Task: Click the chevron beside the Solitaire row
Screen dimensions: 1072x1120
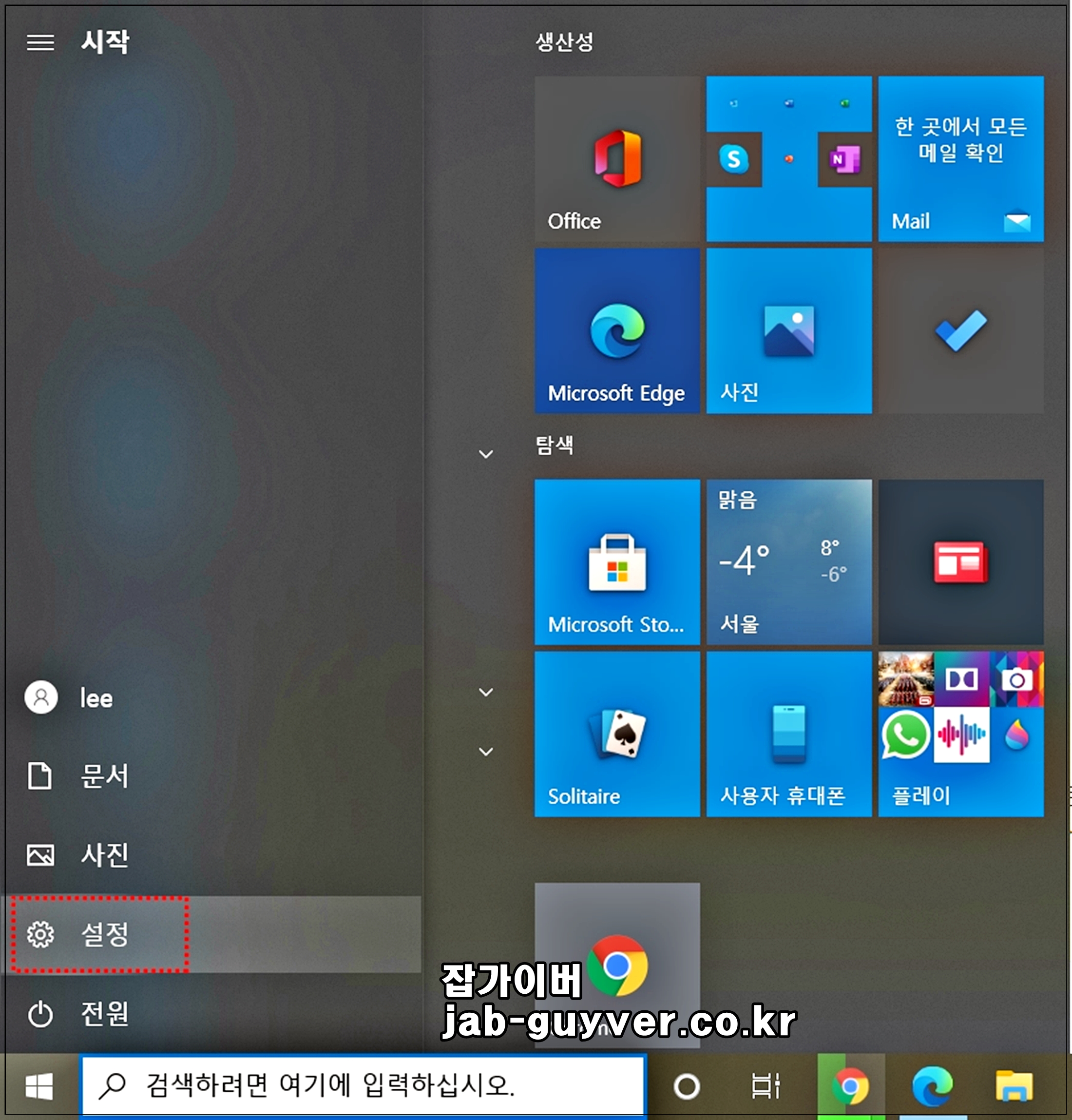Action: click(486, 692)
